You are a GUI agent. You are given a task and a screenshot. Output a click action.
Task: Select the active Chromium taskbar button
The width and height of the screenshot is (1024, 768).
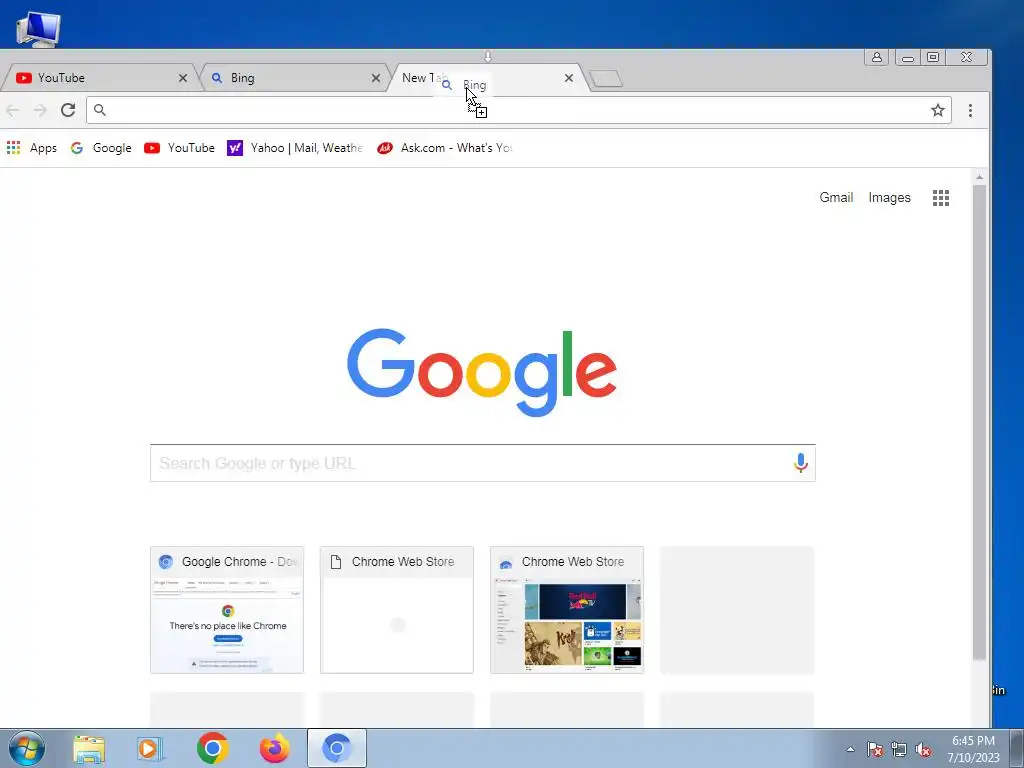click(x=337, y=748)
